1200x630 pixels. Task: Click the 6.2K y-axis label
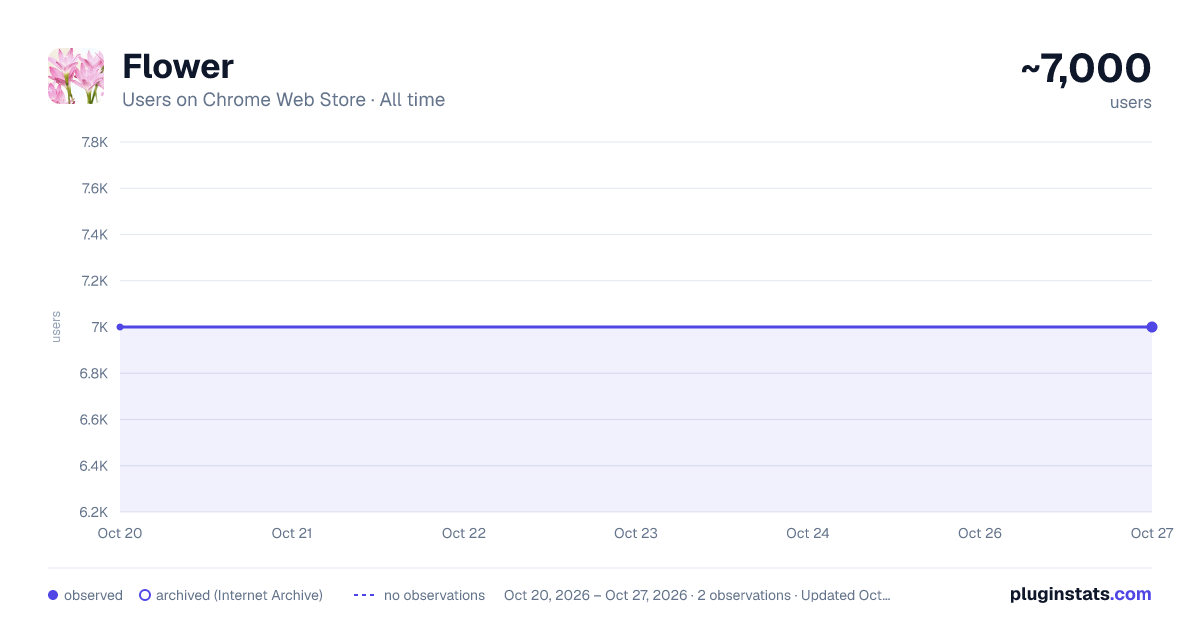point(94,512)
